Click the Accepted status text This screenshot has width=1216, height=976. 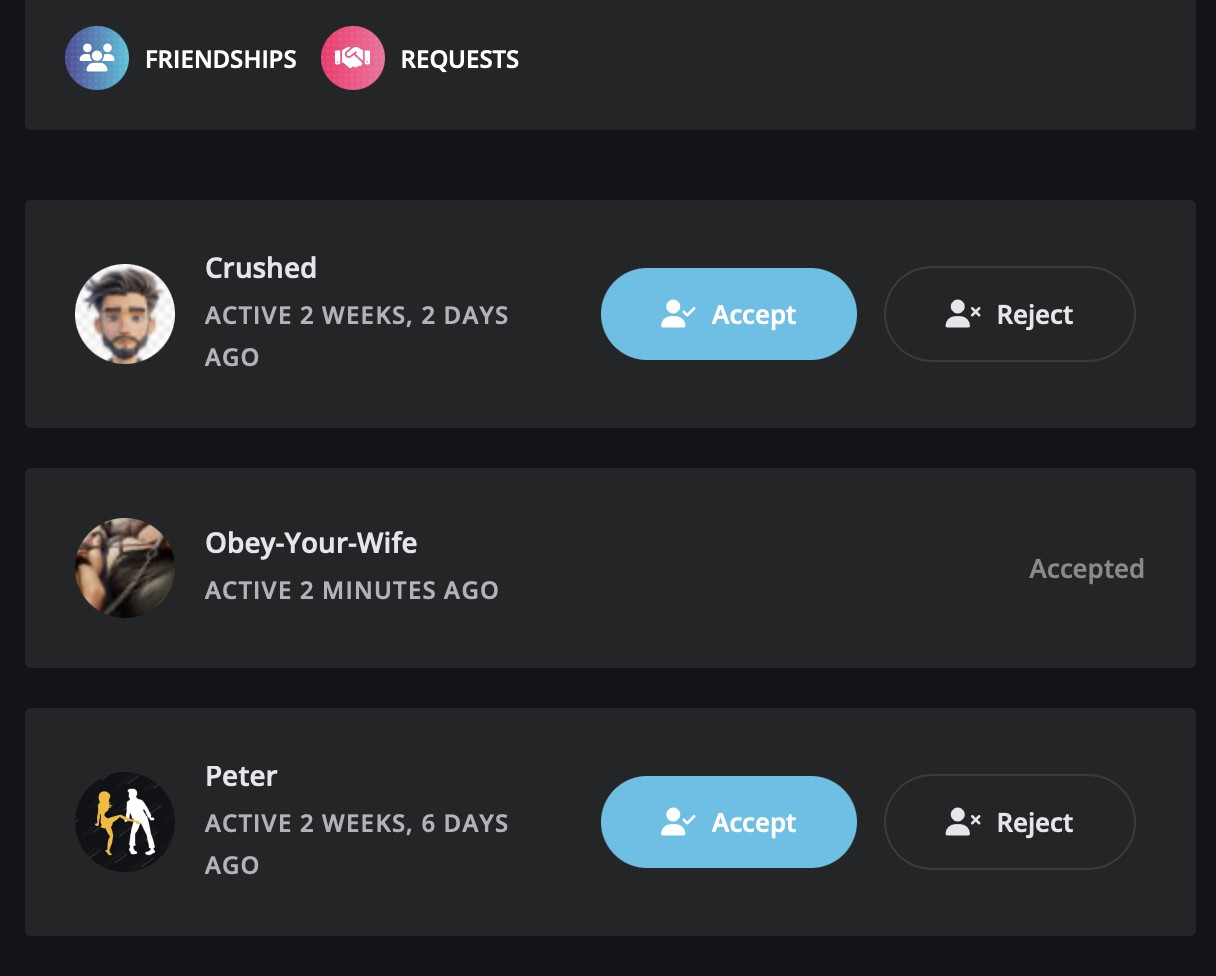1086,569
